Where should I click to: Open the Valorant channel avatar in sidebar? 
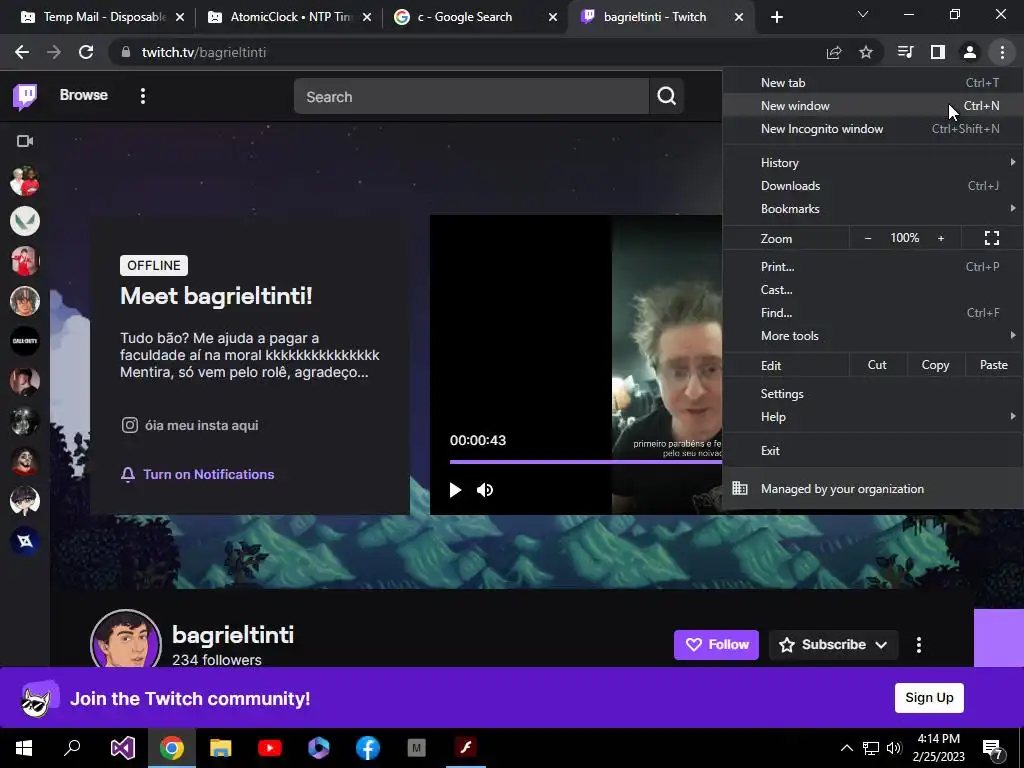tap(25, 221)
